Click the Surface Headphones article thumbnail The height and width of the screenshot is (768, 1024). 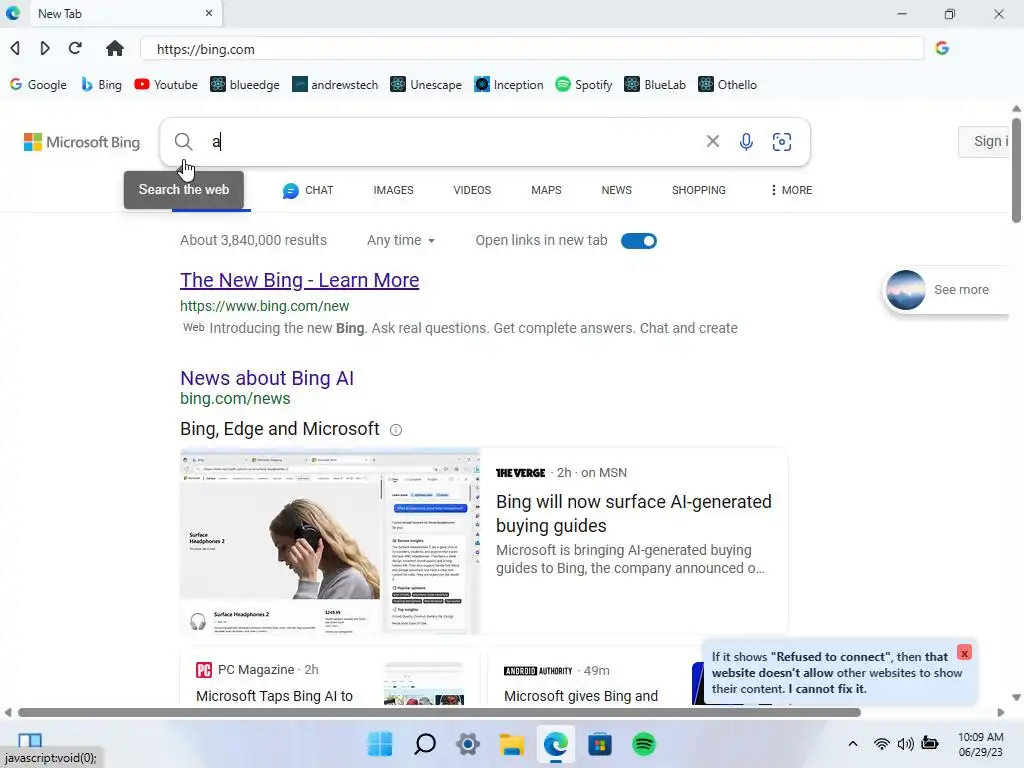pyautogui.click(x=330, y=541)
